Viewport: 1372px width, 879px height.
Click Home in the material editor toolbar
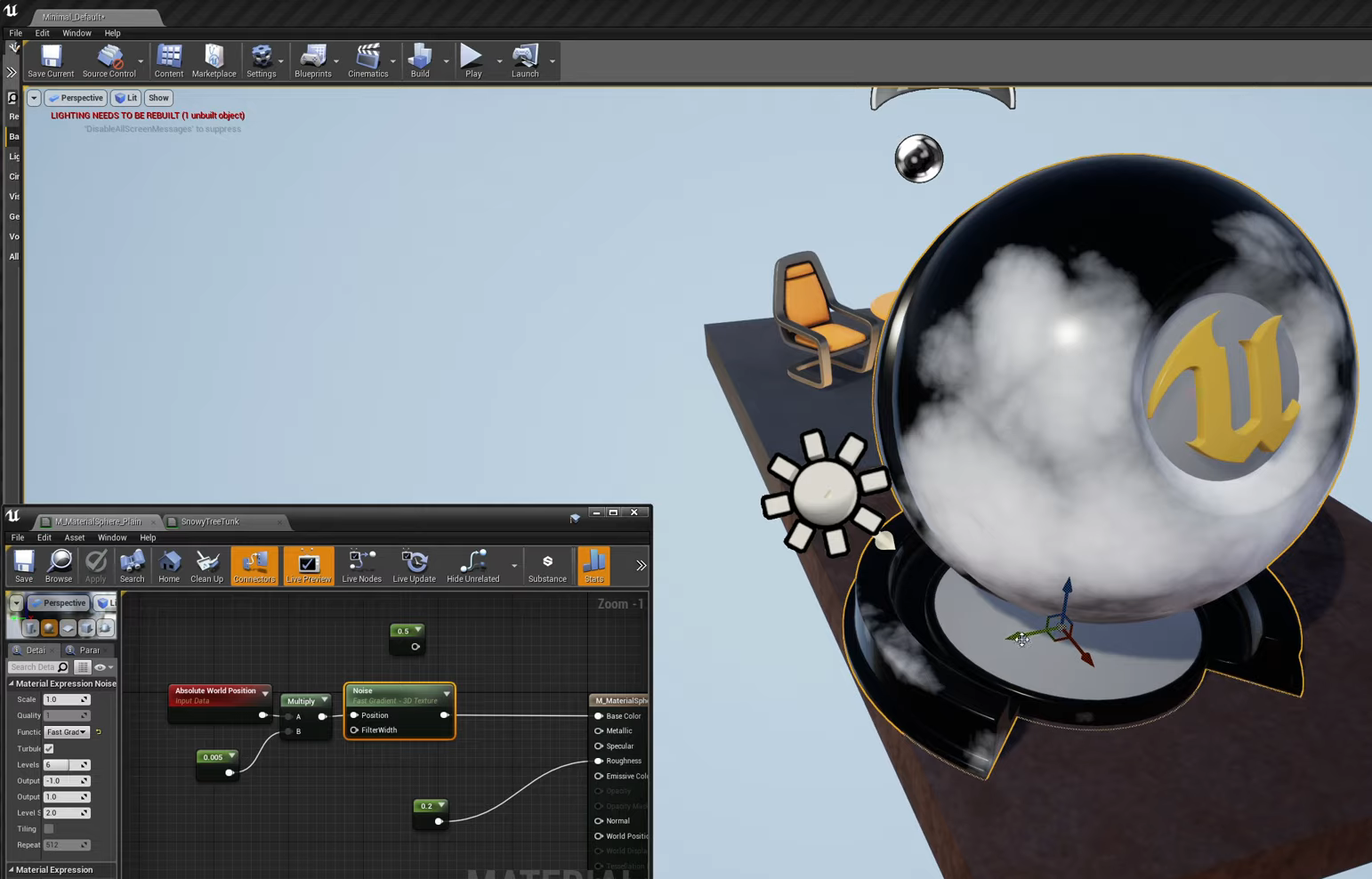pos(168,566)
